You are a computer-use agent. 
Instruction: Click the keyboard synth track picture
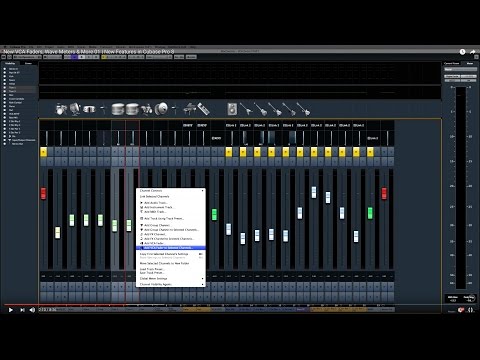[204, 109]
